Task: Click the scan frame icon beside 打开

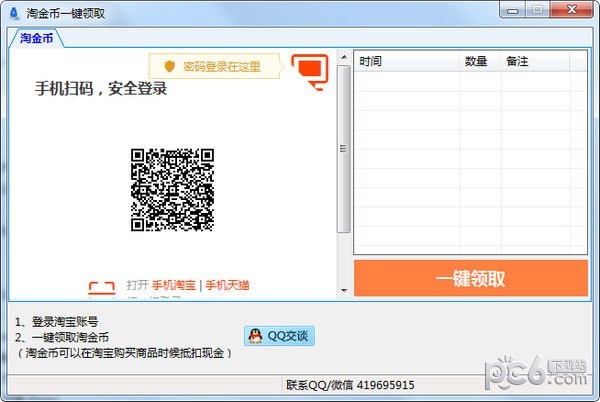Action: [102, 289]
